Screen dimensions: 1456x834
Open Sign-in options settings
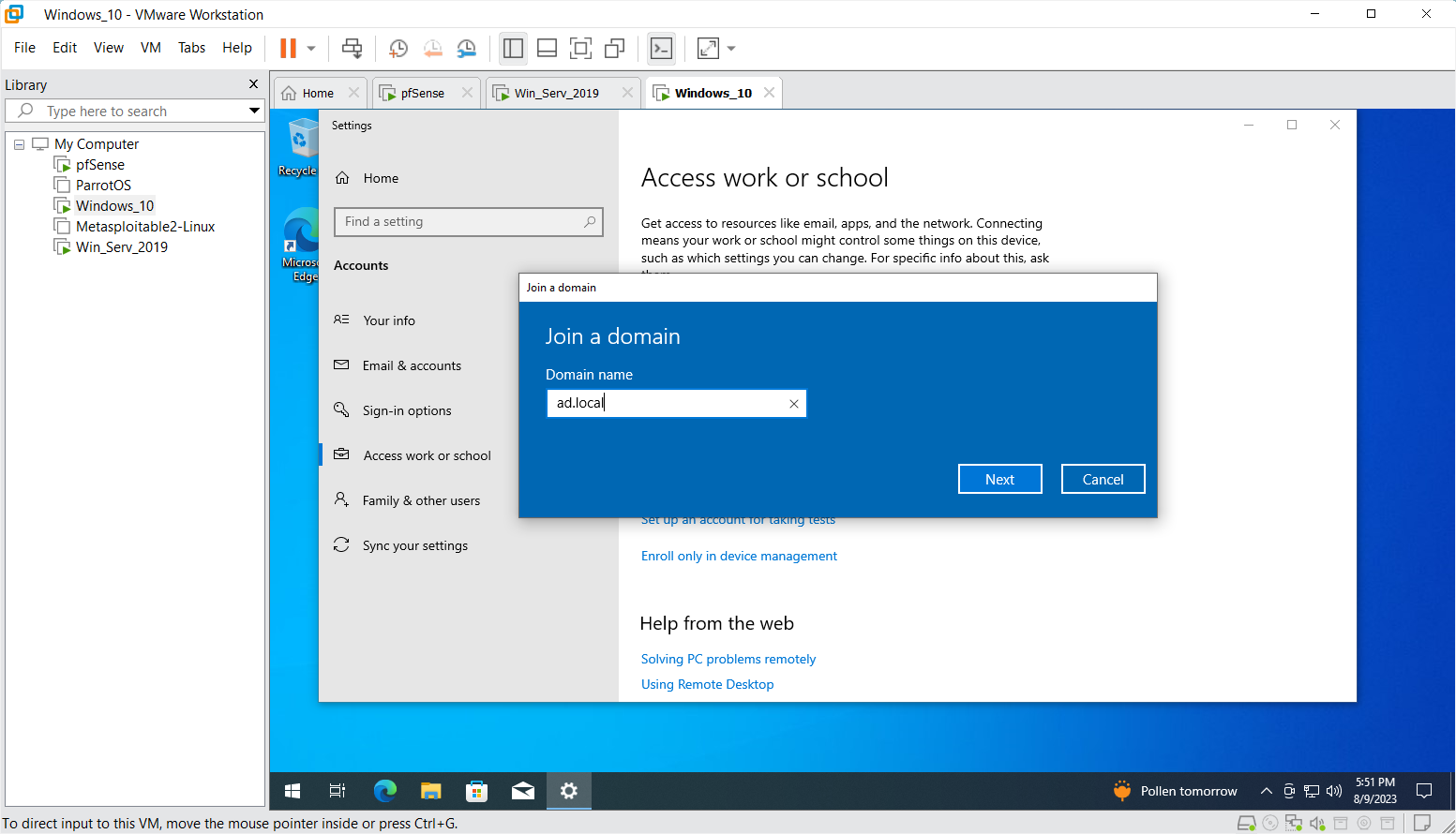pos(407,410)
